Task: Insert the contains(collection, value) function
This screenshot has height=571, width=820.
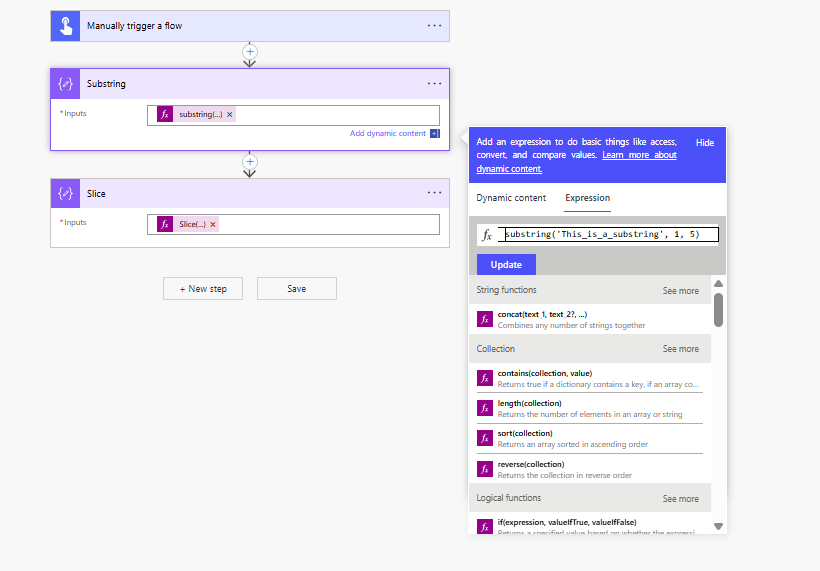Action: 589,379
